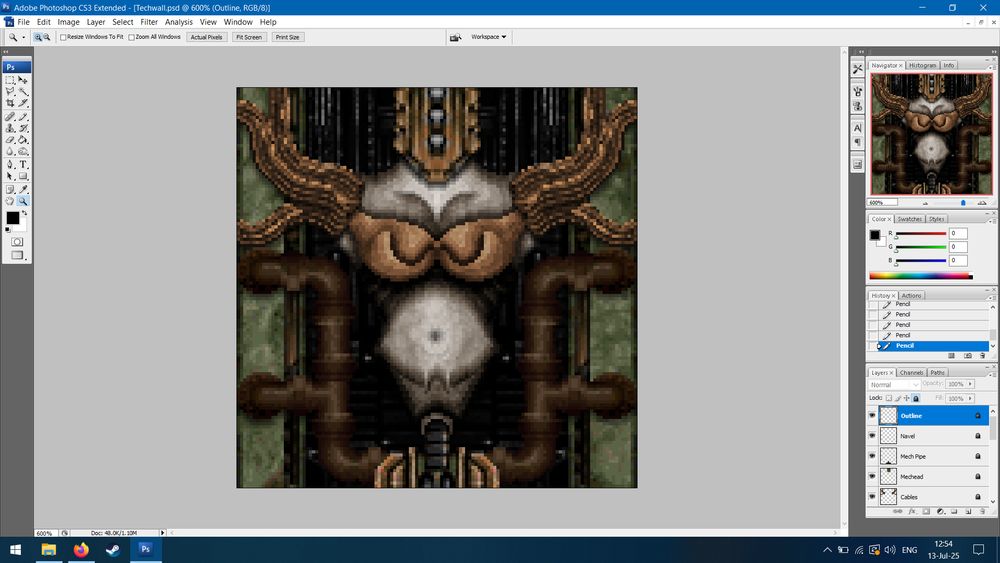Open the Layers panel options menu
Viewport: 1000px width, 563px height.
(992, 375)
